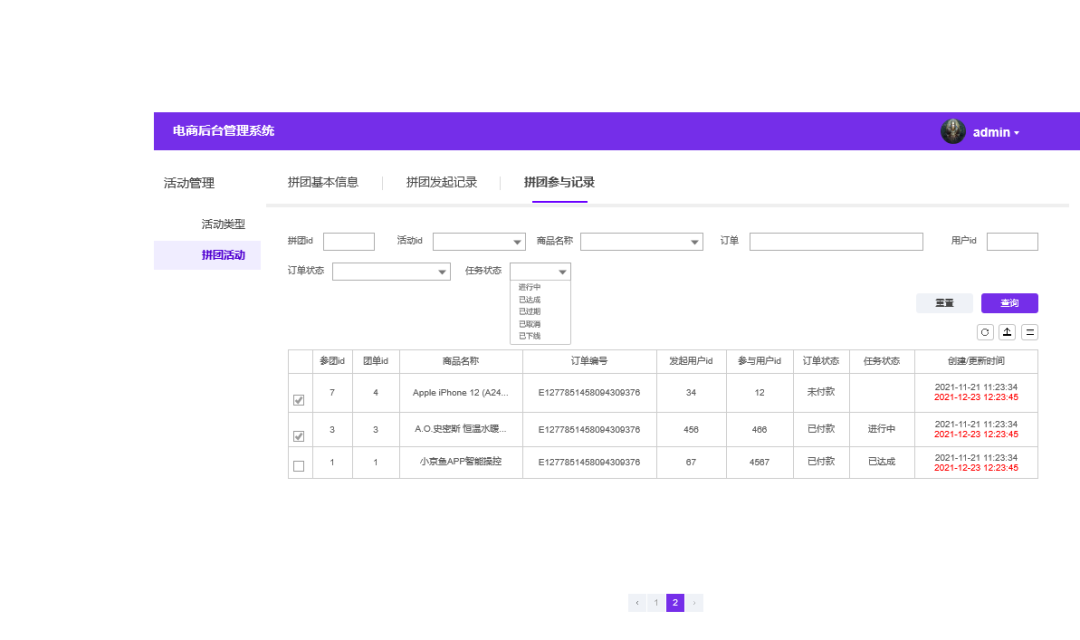1080x640 pixels.
Task: Collapse the 任务状态 dropdown
Action: [540, 271]
